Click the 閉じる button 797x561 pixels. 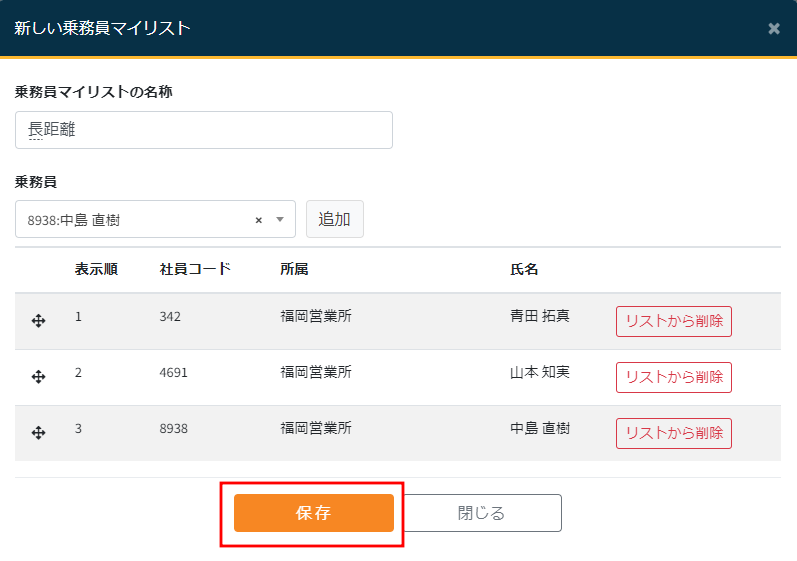click(x=481, y=513)
